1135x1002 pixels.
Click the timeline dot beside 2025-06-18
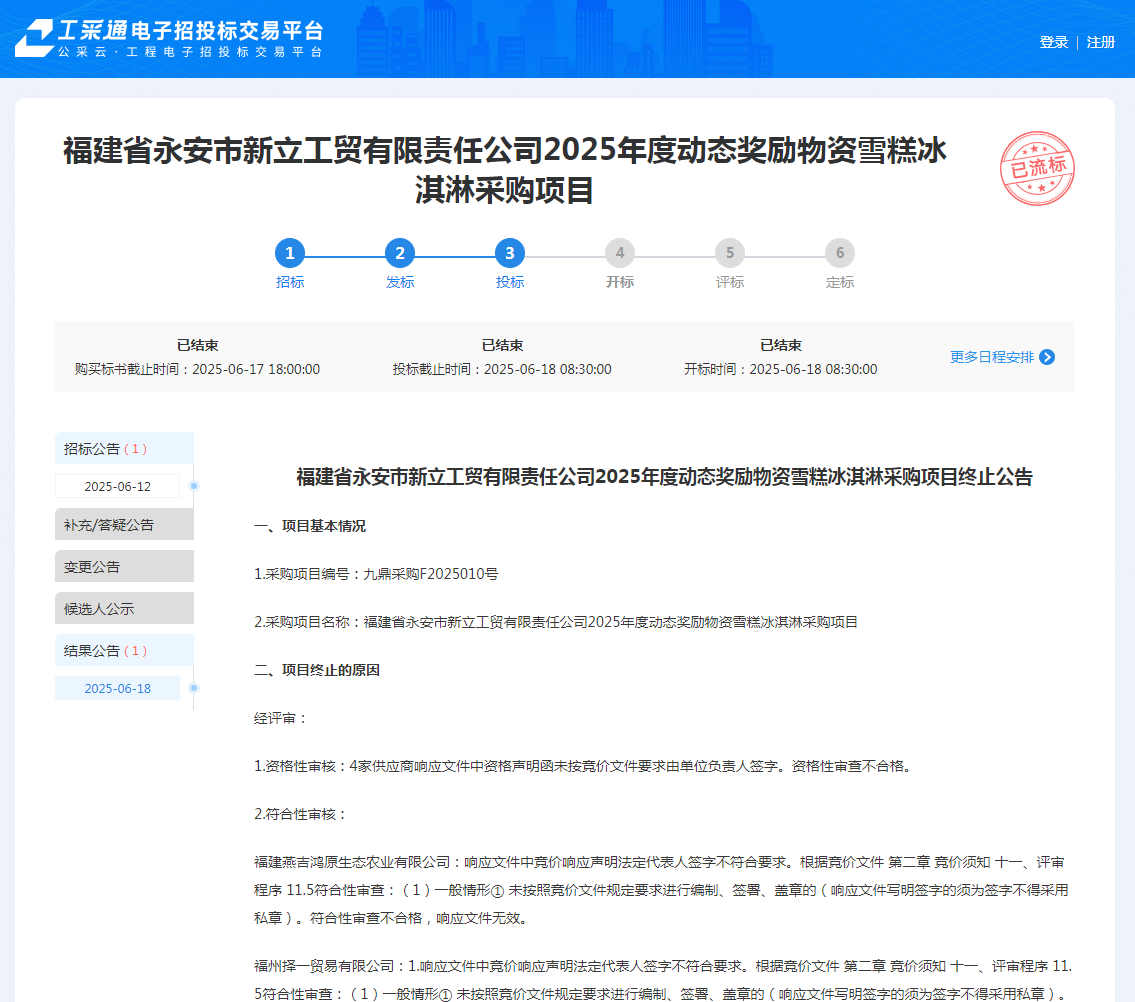coord(194,688)
